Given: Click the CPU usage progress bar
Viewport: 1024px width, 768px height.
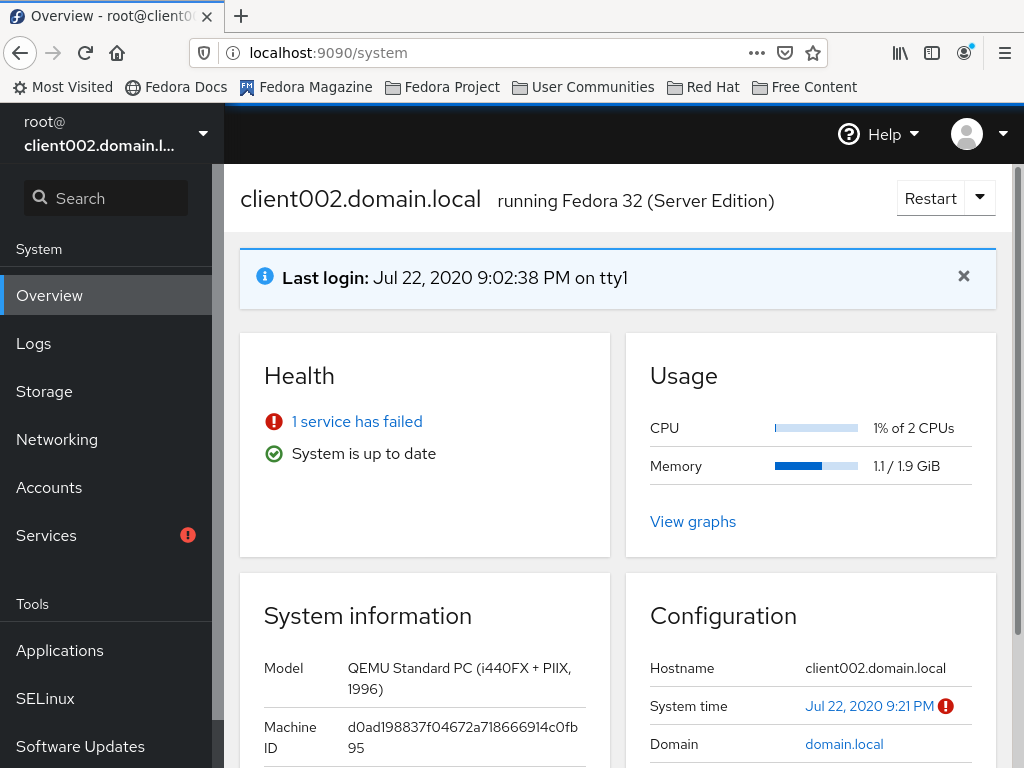Looking at the screenshot, I should point(816,428).
